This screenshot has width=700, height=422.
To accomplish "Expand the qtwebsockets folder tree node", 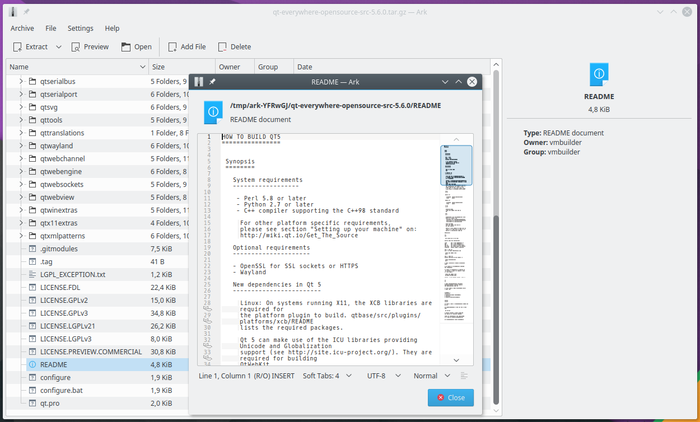I will [x=20, y=185].
